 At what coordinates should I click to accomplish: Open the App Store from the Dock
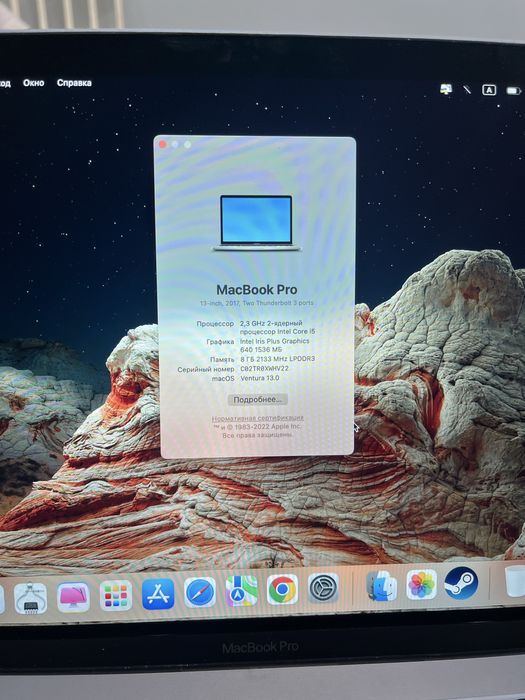coord(158,594)
